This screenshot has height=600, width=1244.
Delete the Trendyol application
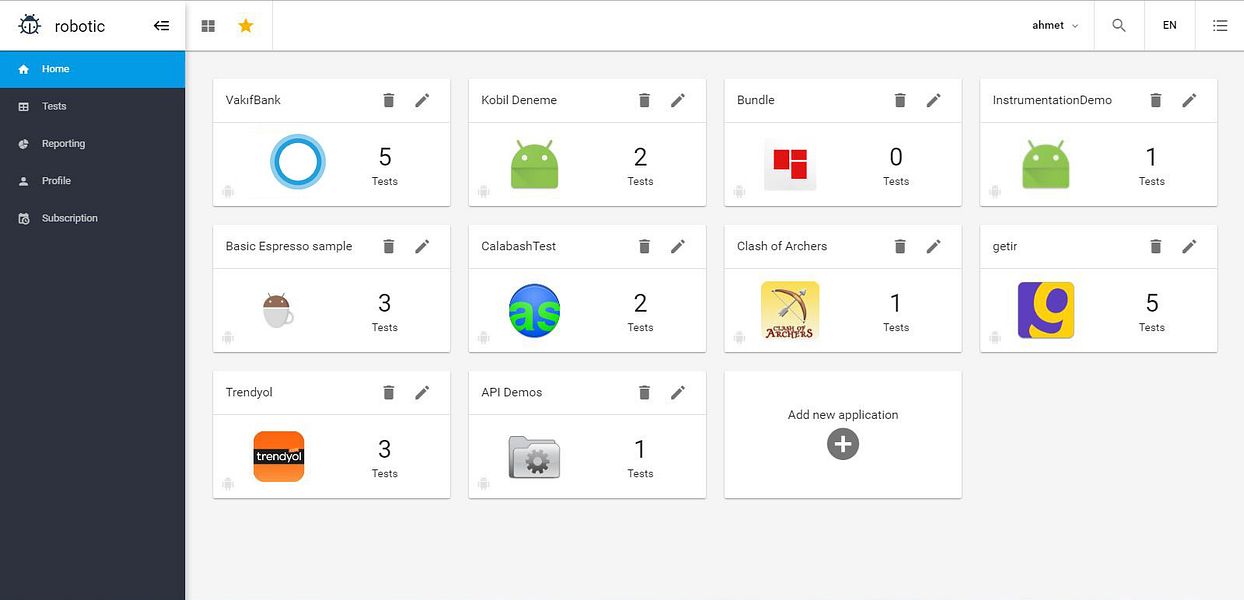point(389,392)
